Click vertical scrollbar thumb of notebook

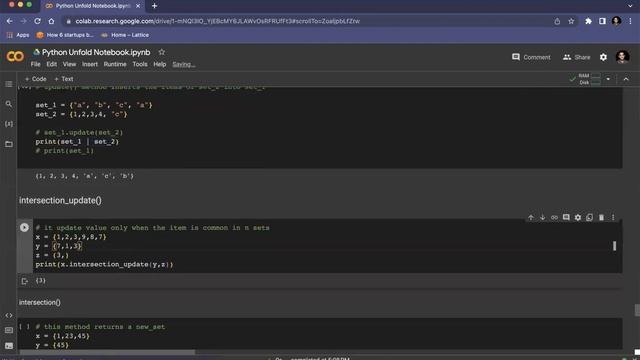[637, 310]
